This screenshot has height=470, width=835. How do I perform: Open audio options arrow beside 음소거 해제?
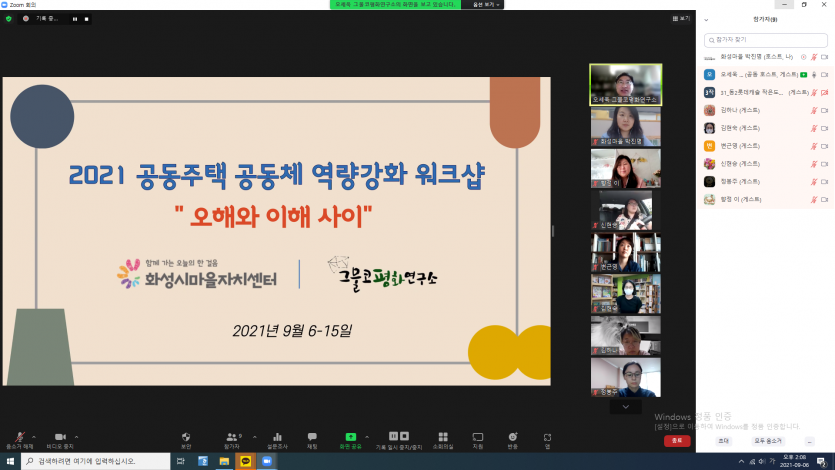tap(34, 437)
